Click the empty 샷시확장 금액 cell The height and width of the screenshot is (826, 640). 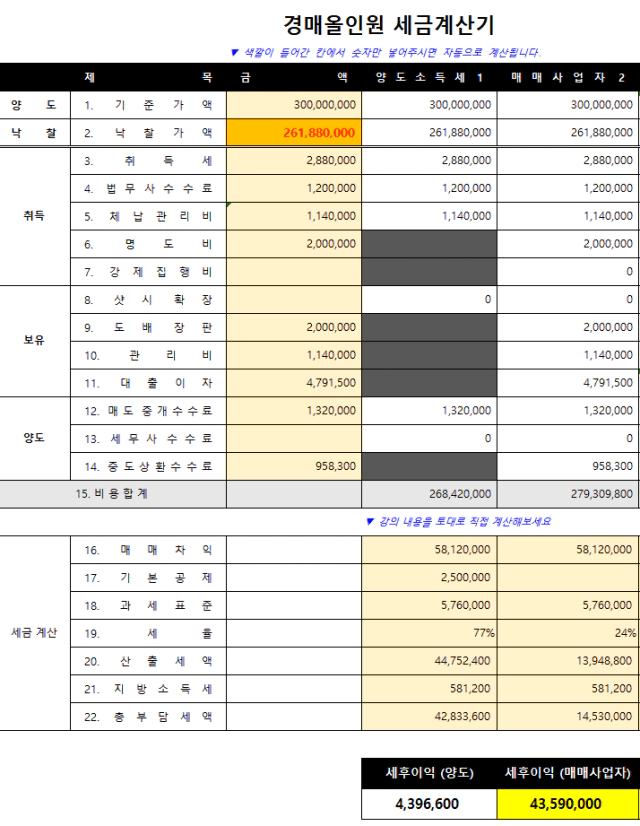(x=294, y=300)
